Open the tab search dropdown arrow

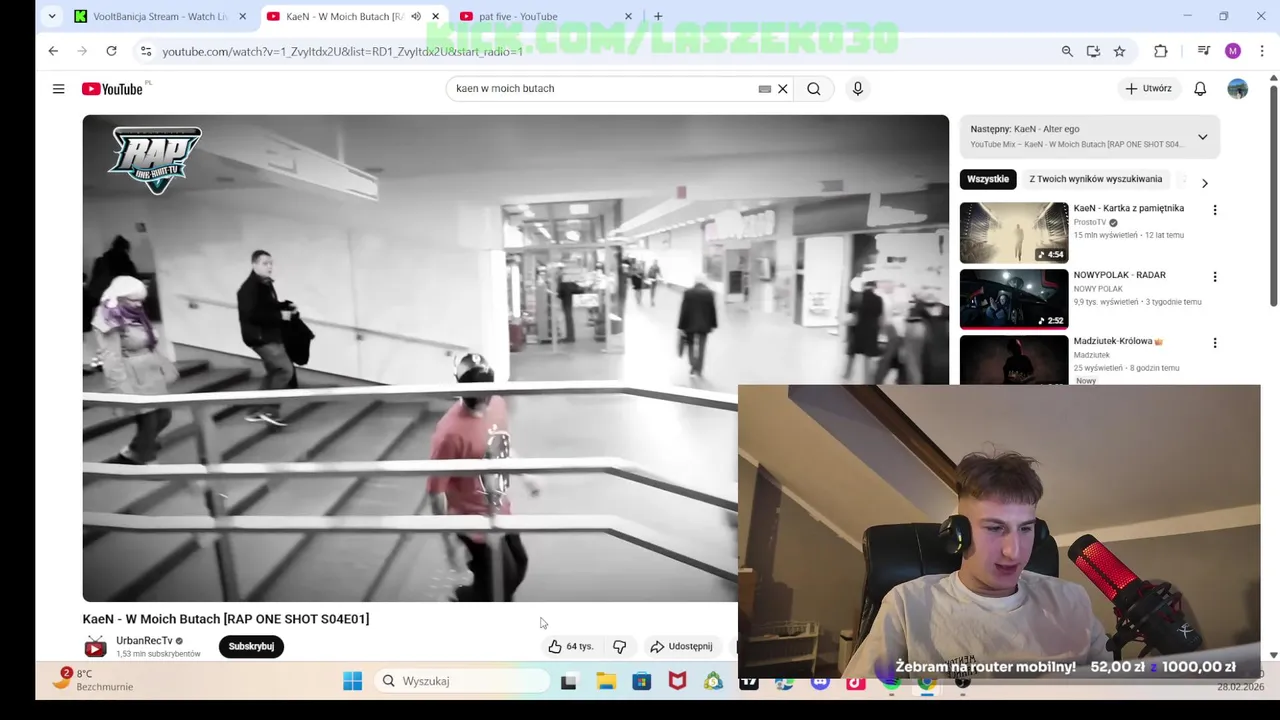(x=52, y=16)
